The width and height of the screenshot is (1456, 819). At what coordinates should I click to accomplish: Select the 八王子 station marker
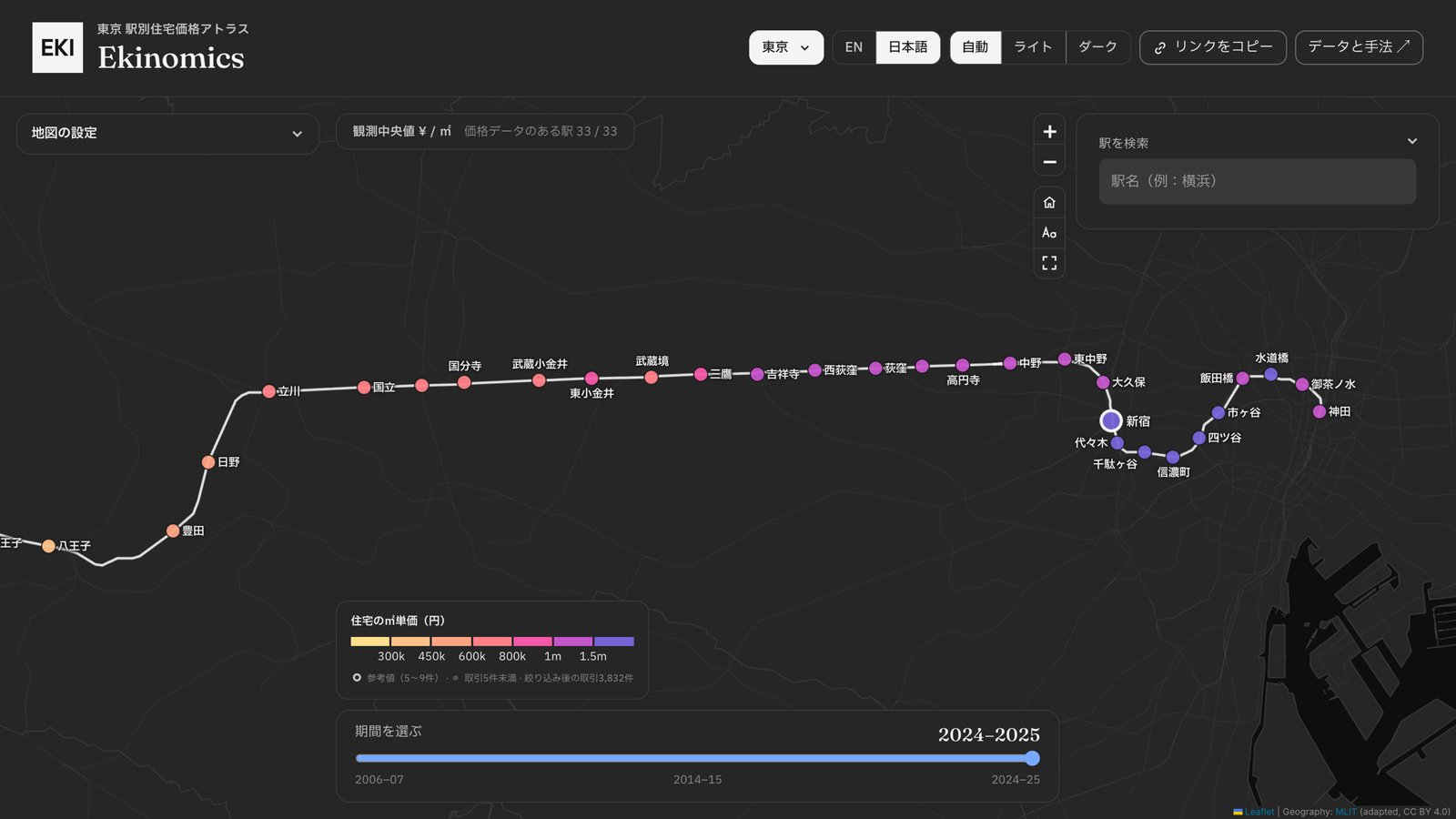tap(48, 546)
